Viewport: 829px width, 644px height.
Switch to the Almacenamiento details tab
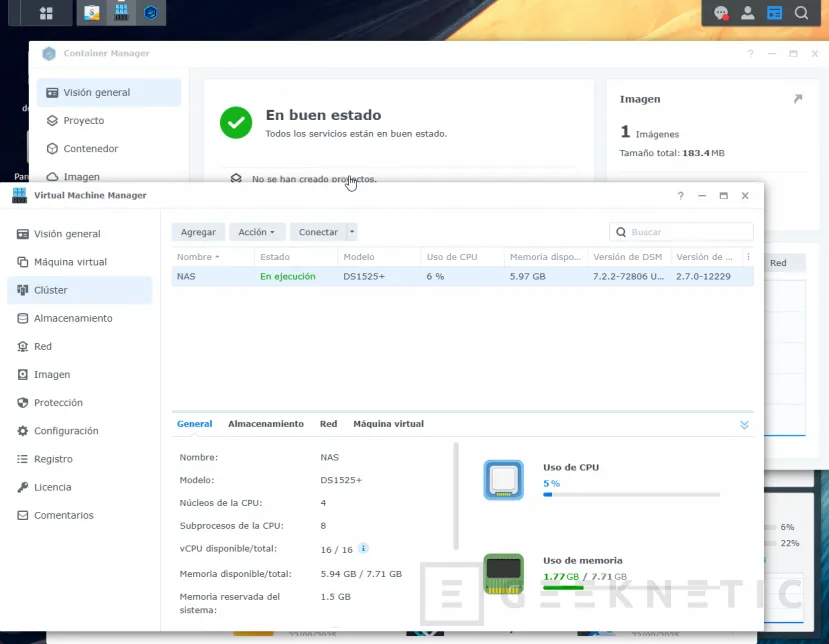pos(265,424)
